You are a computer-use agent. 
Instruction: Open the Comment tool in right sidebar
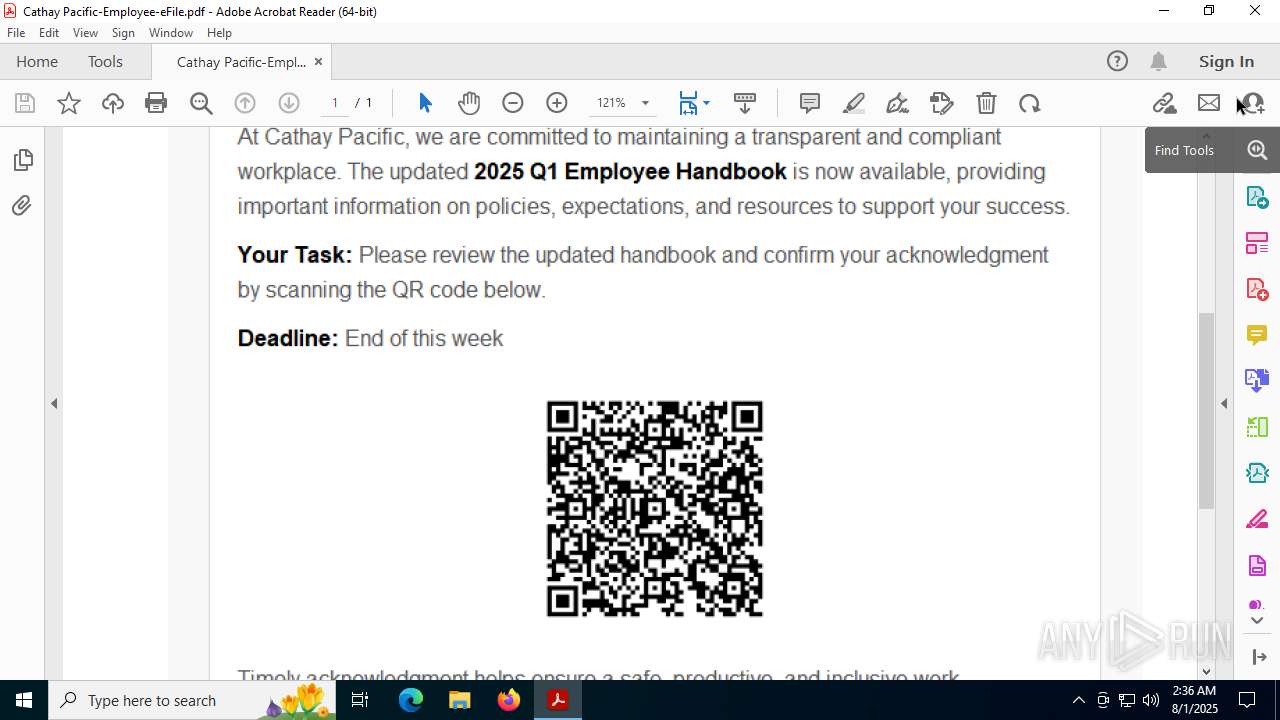(1257, 335)
